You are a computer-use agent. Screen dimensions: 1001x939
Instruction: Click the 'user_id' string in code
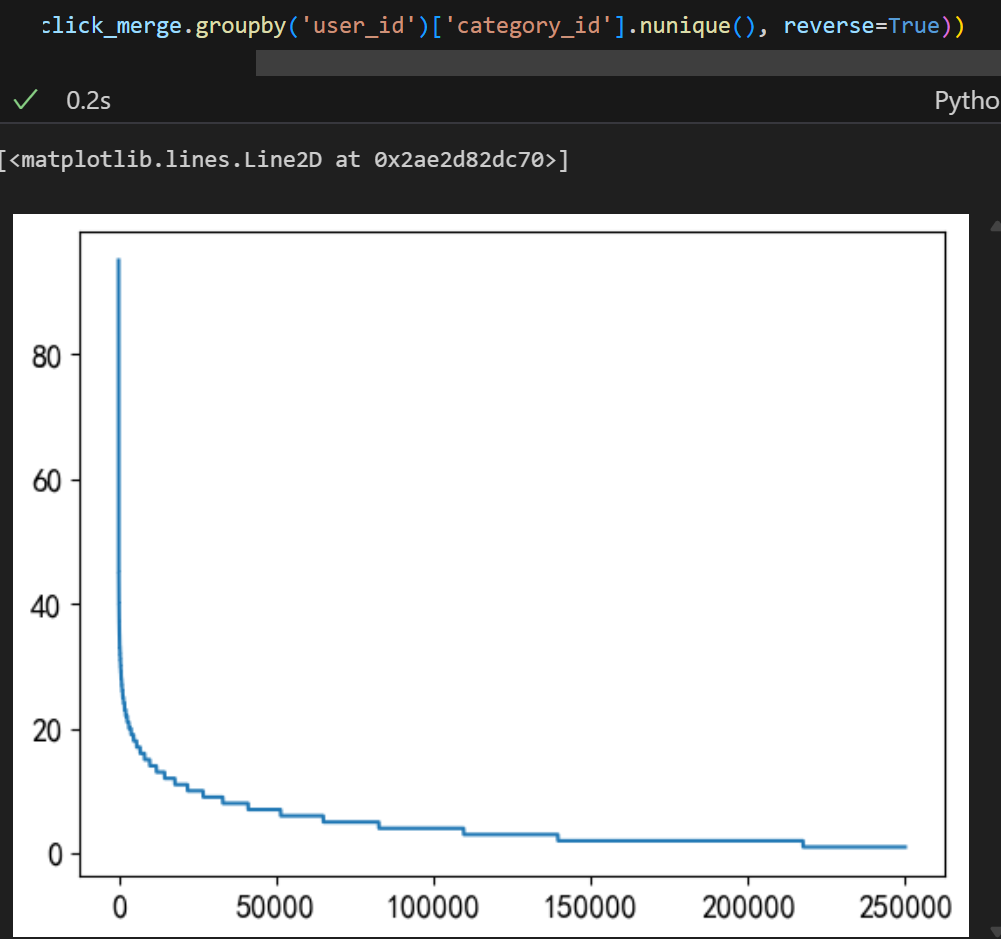(359, 26)
